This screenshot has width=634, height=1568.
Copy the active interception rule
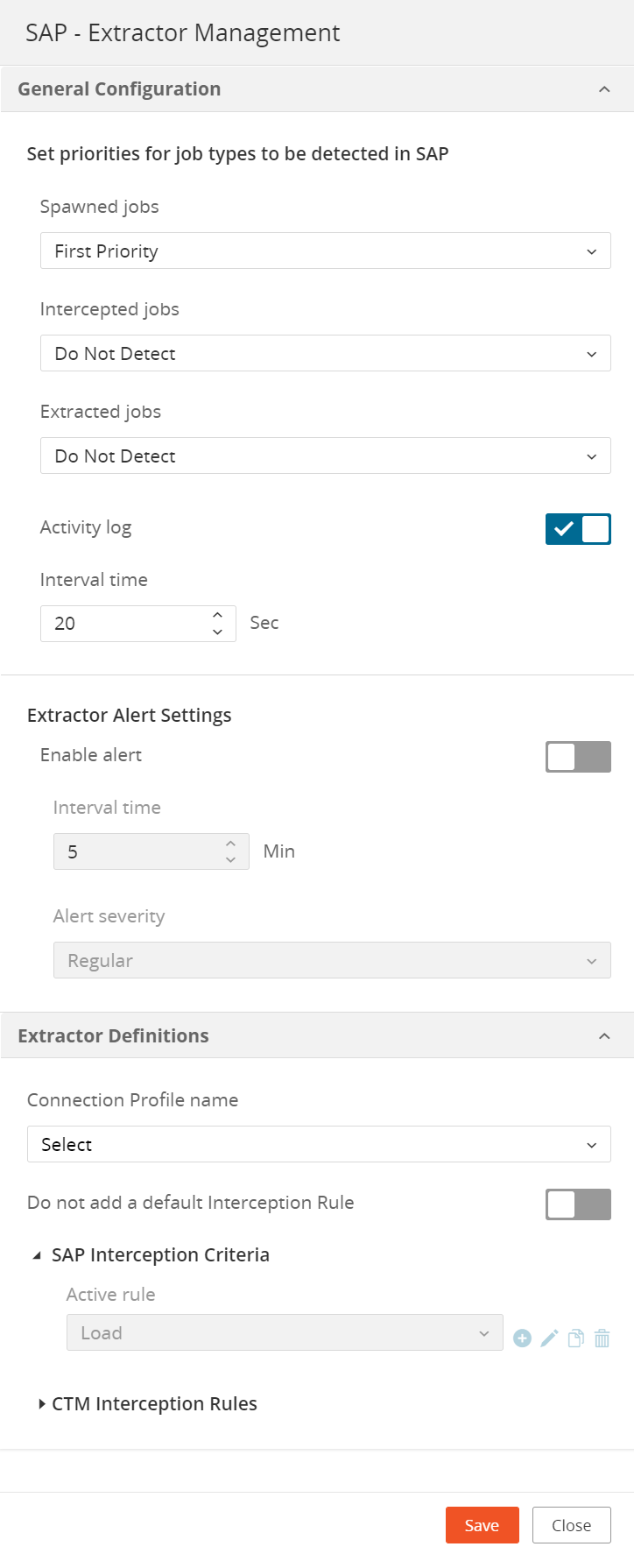(575, 1338)
